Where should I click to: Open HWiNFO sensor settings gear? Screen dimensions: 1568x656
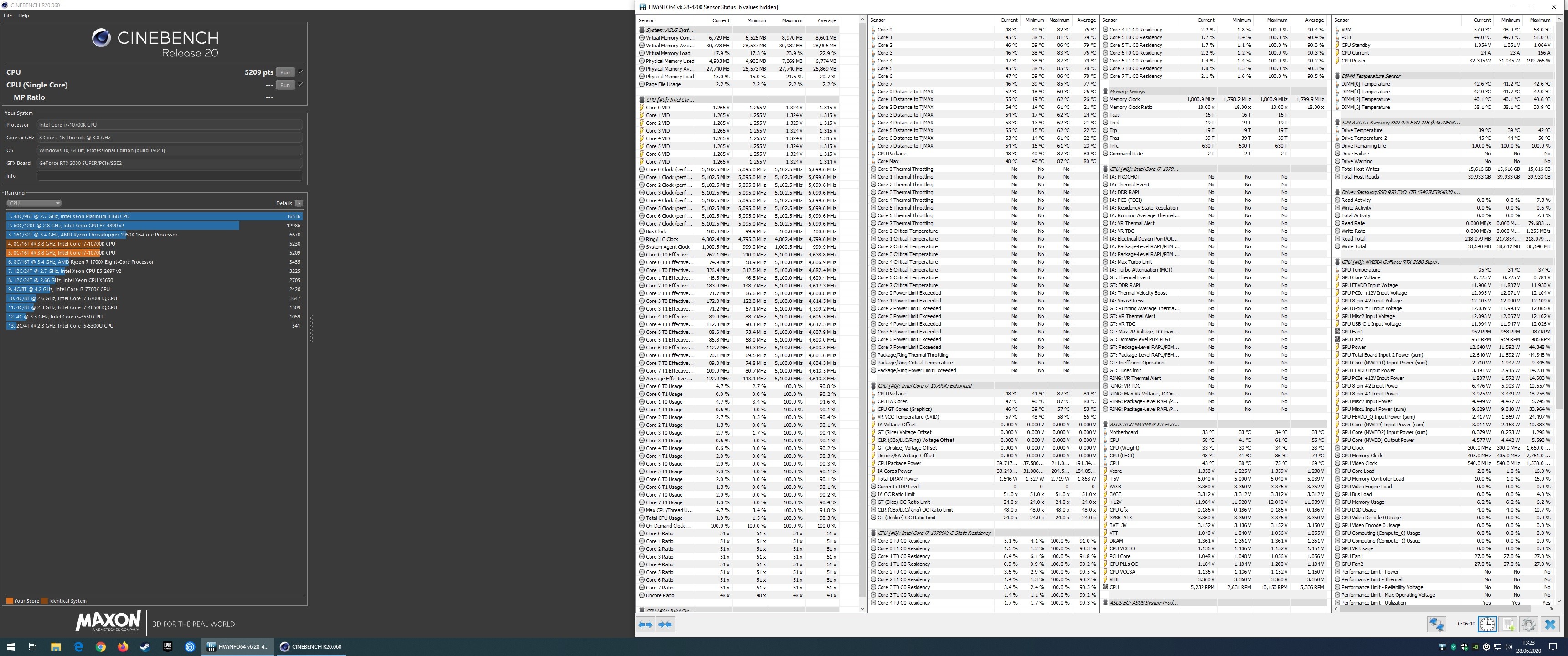[x=1529, y=625]
